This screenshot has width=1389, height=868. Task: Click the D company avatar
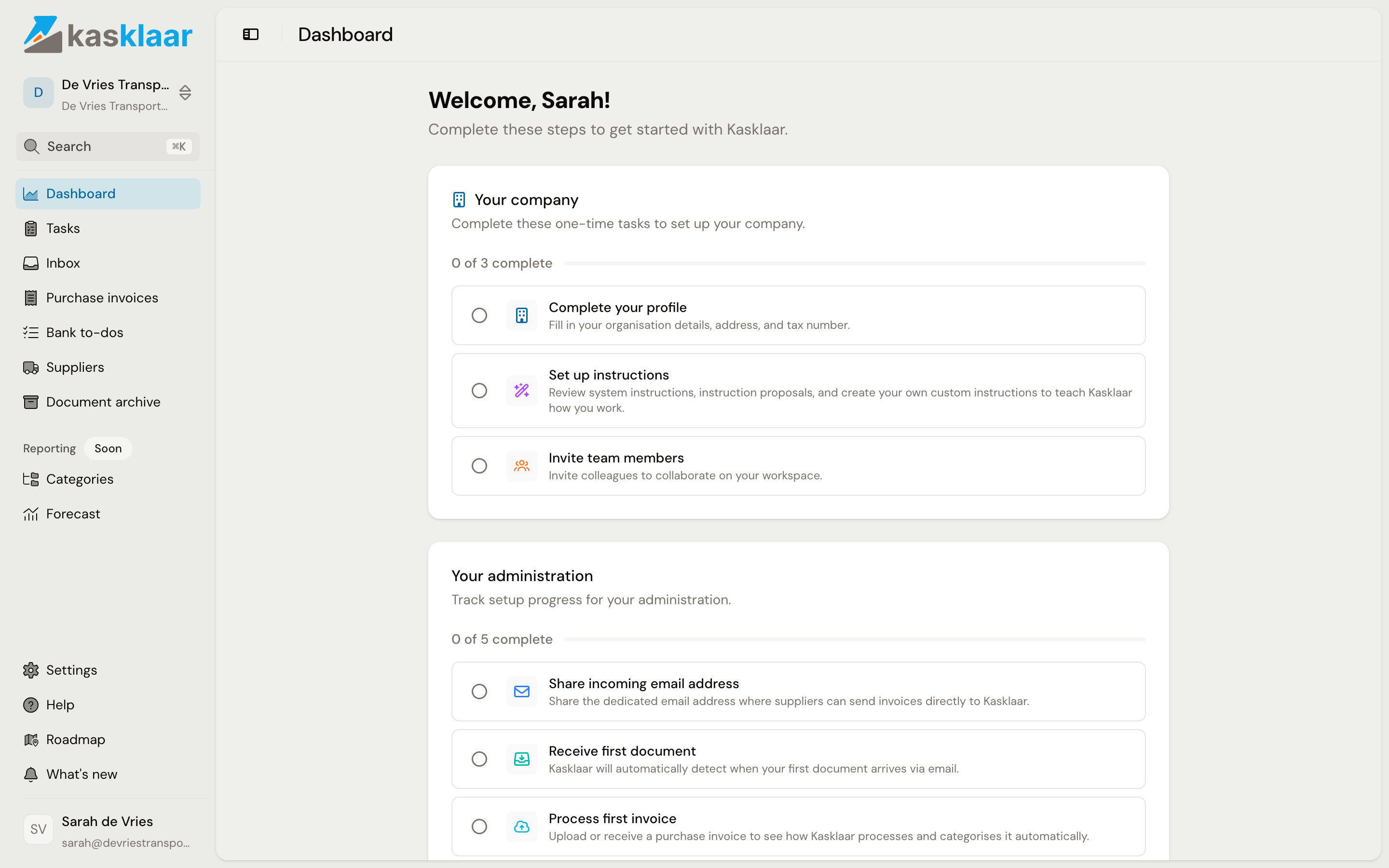point(39,93)
